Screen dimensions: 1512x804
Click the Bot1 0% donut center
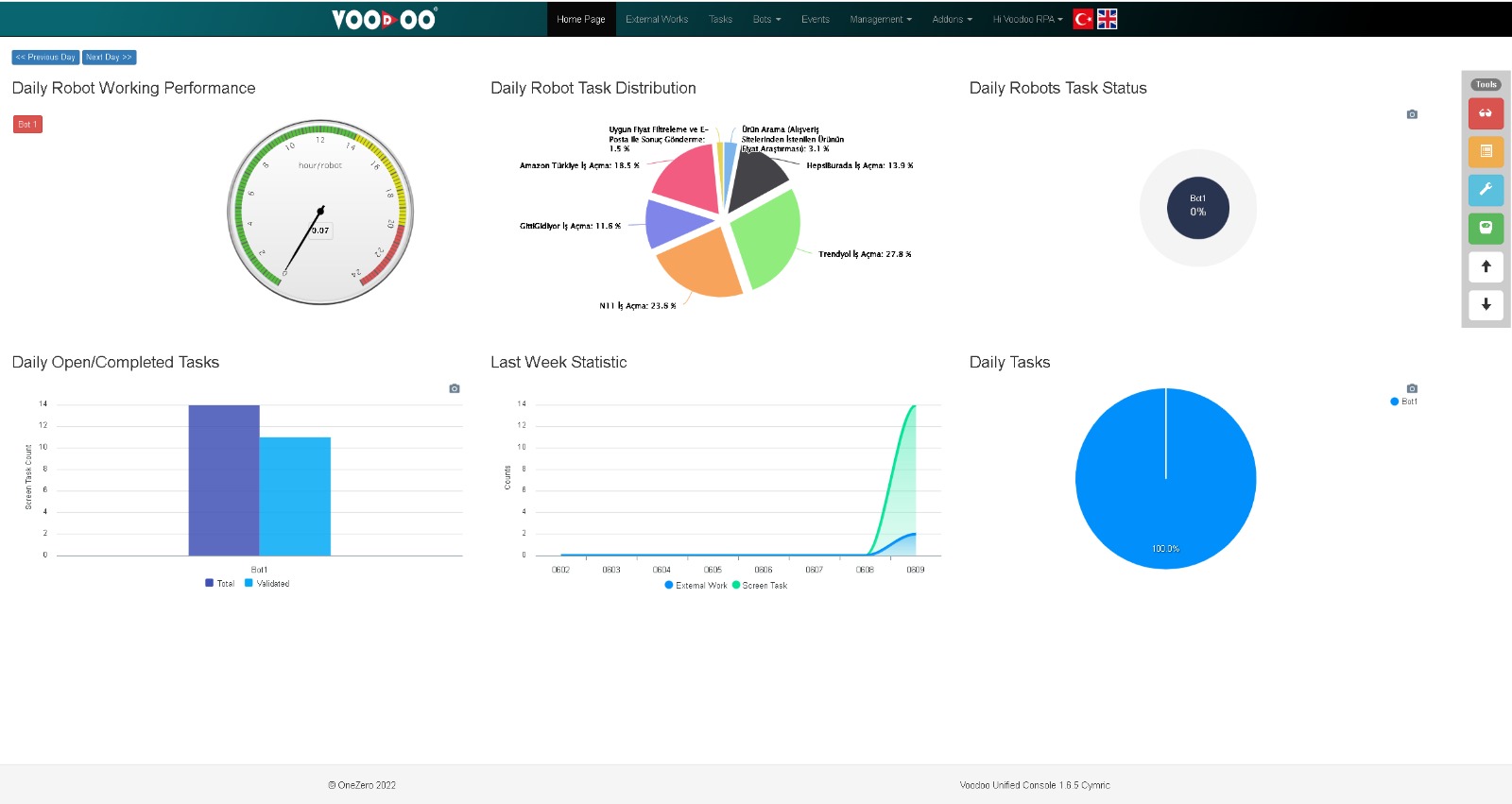(x=1198, y=208)
